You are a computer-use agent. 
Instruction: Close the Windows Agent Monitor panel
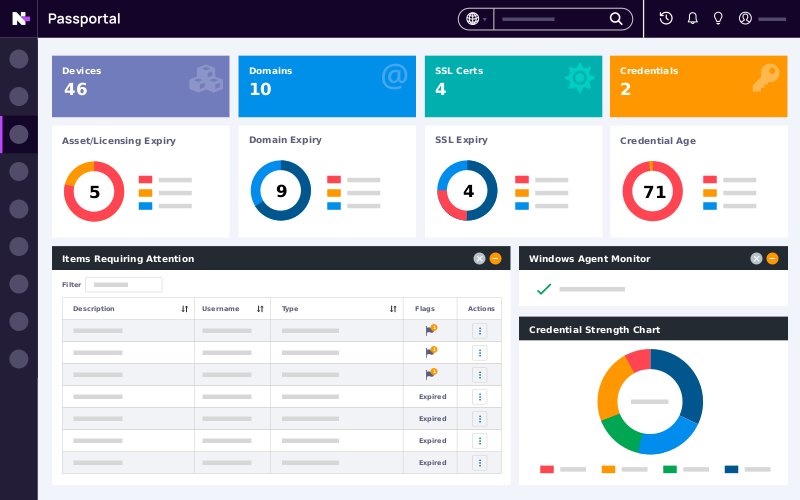pos(756,259)
